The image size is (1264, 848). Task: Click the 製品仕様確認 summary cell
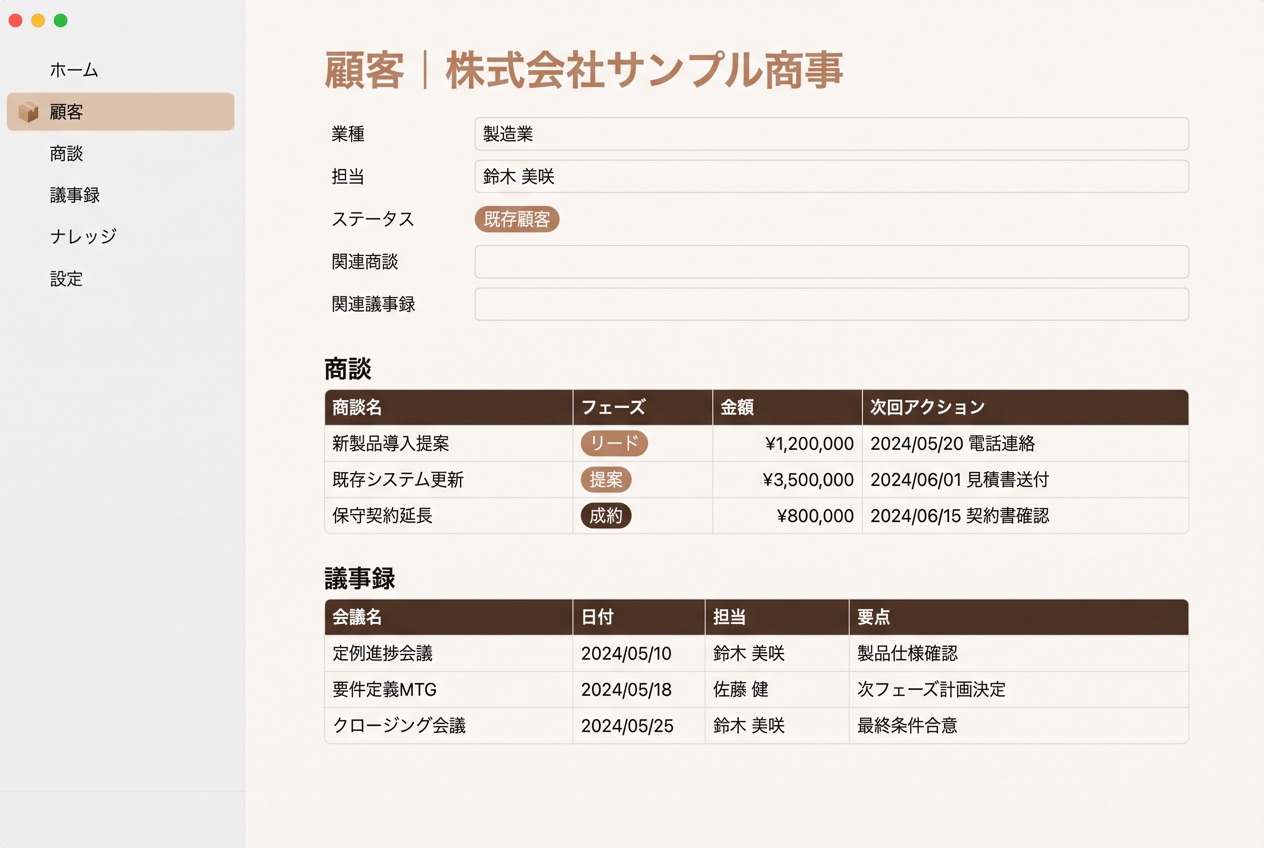[x=1018, y=653]
